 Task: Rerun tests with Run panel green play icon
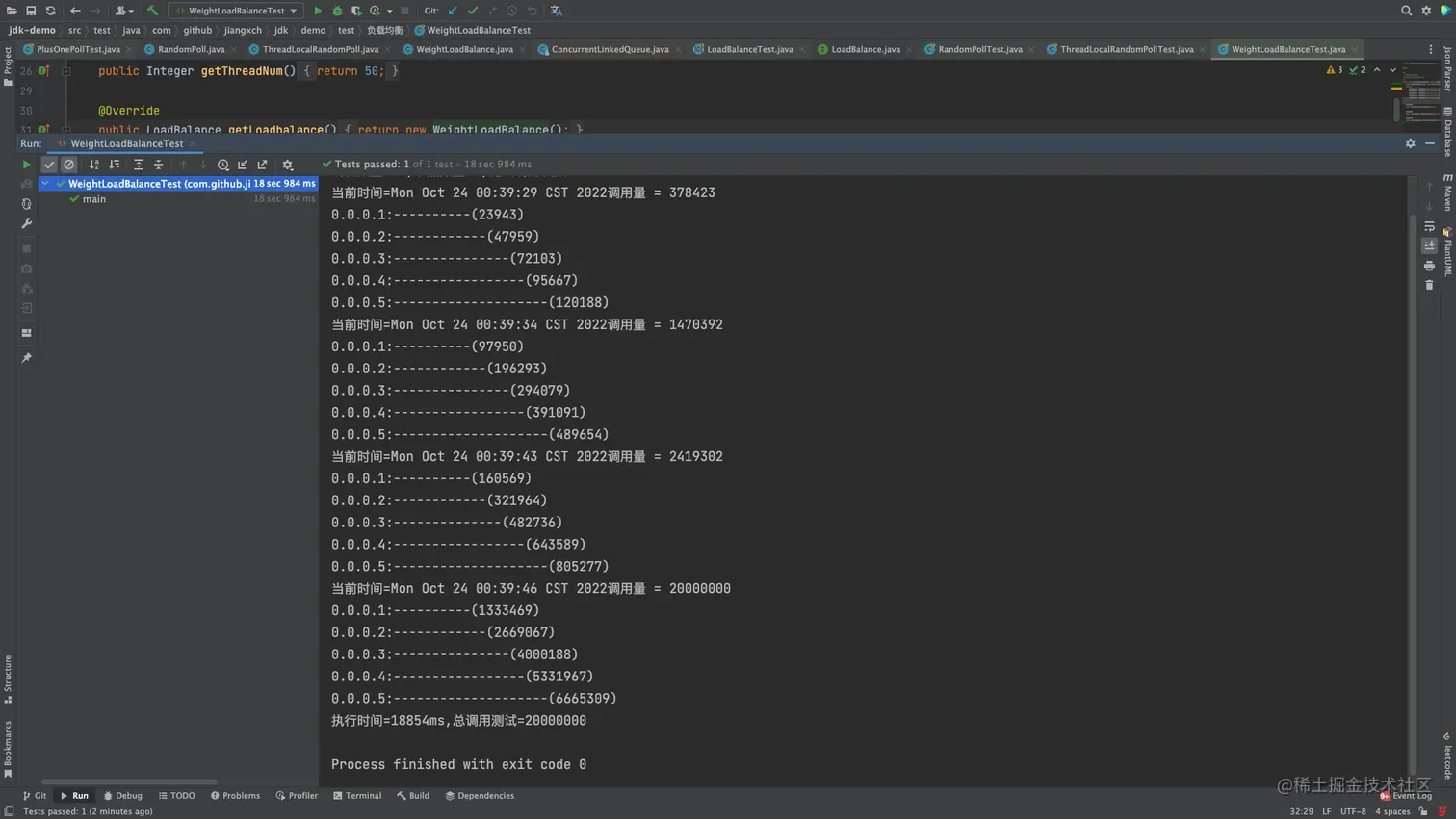pyautogui.click(x=26, y=165)
